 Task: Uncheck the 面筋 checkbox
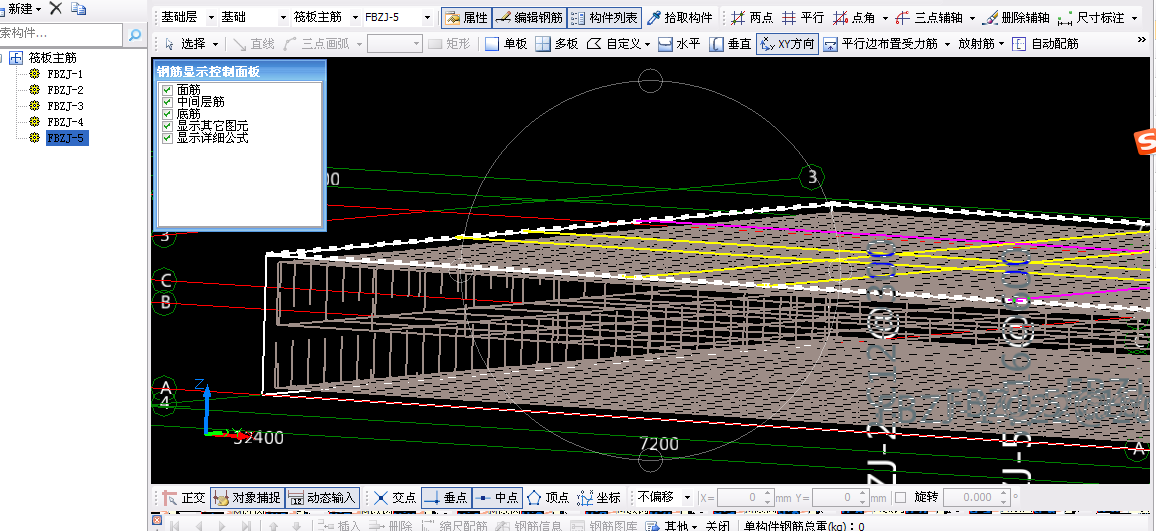[167, 90]
